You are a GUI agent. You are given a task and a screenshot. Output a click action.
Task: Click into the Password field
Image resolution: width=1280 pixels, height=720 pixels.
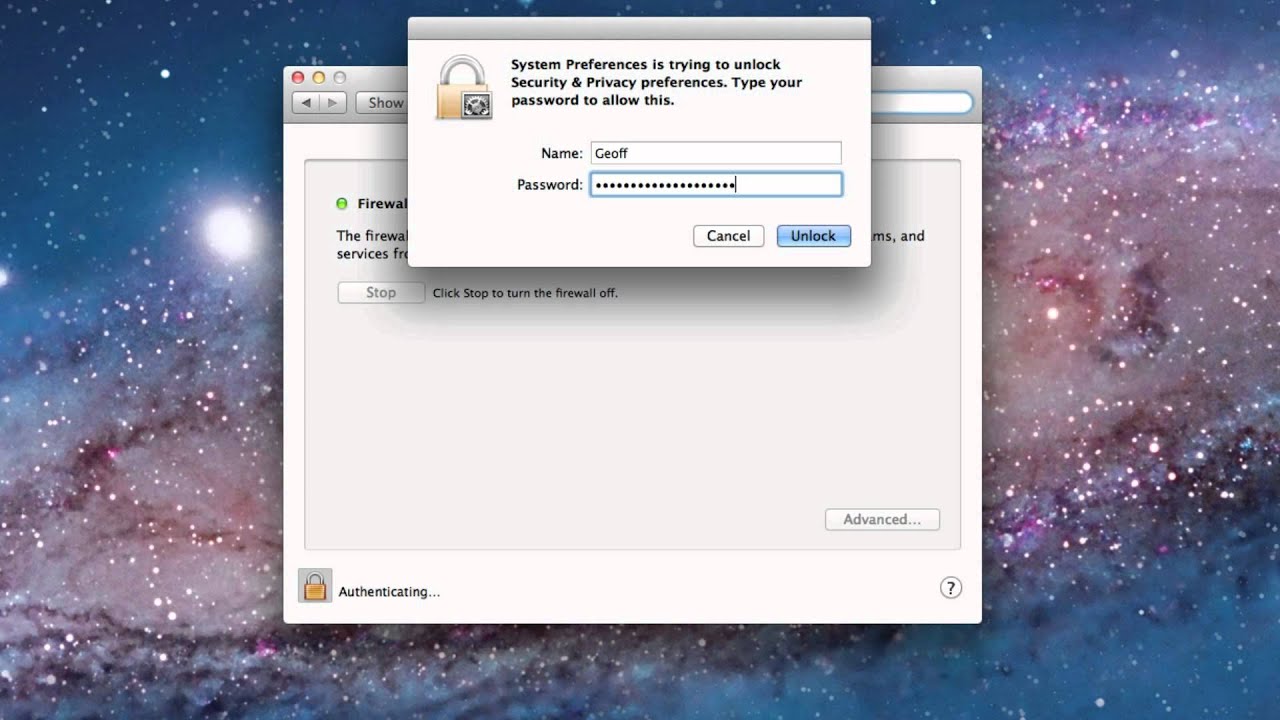[716, 184]
